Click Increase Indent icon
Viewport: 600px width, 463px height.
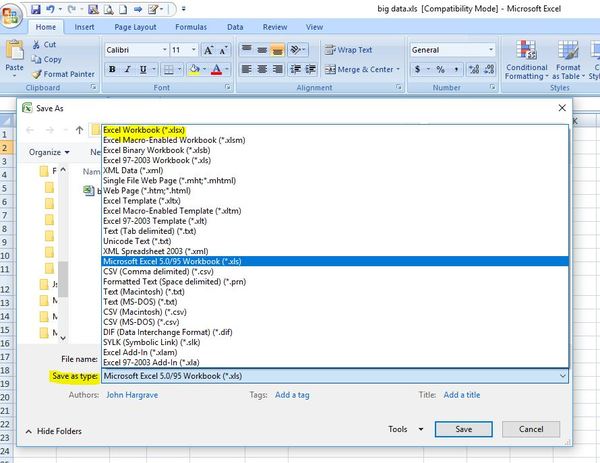coord(310,69)
